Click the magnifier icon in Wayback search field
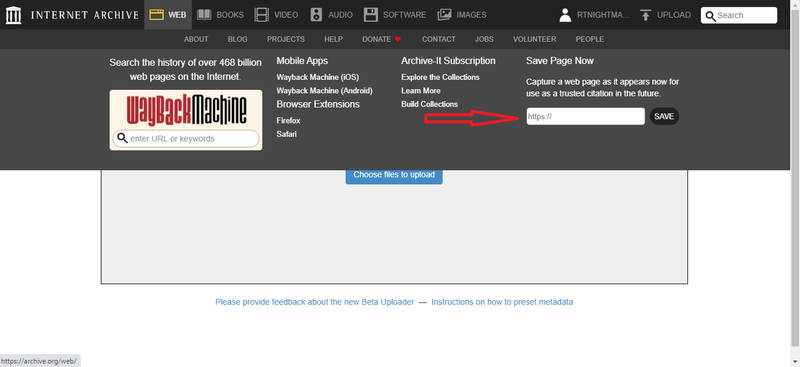Screen dimensions: 800x367 pyautogui.click(x=122, y=138)
